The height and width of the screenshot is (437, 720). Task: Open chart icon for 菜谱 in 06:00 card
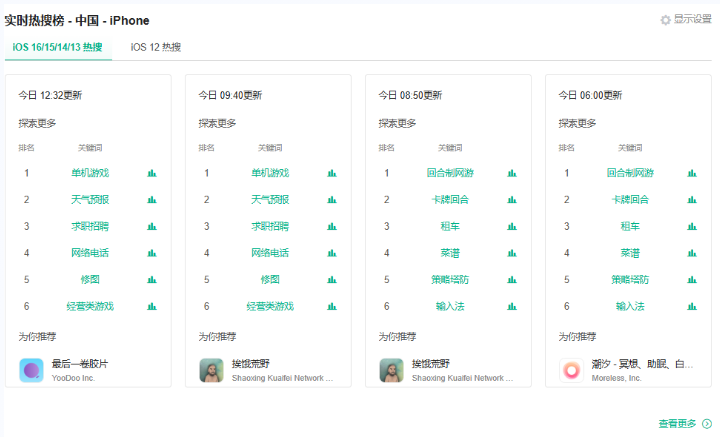tap(692, 253)
